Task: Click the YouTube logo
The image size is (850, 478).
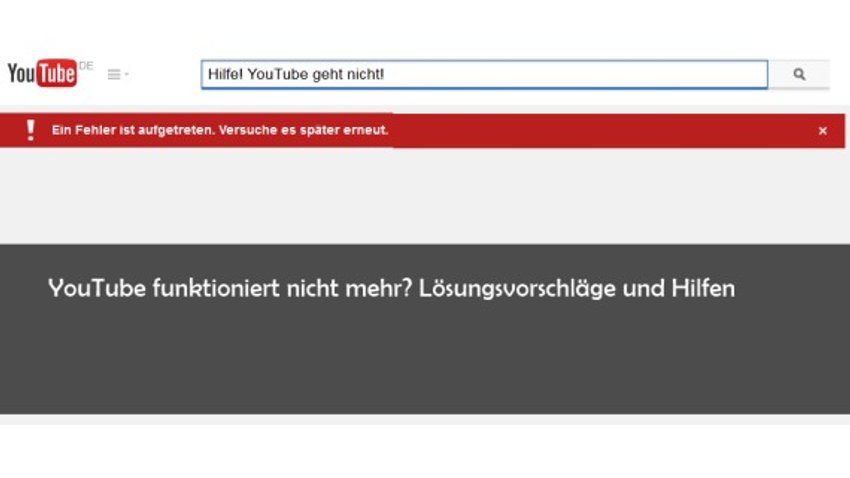Action: [42, 73]
